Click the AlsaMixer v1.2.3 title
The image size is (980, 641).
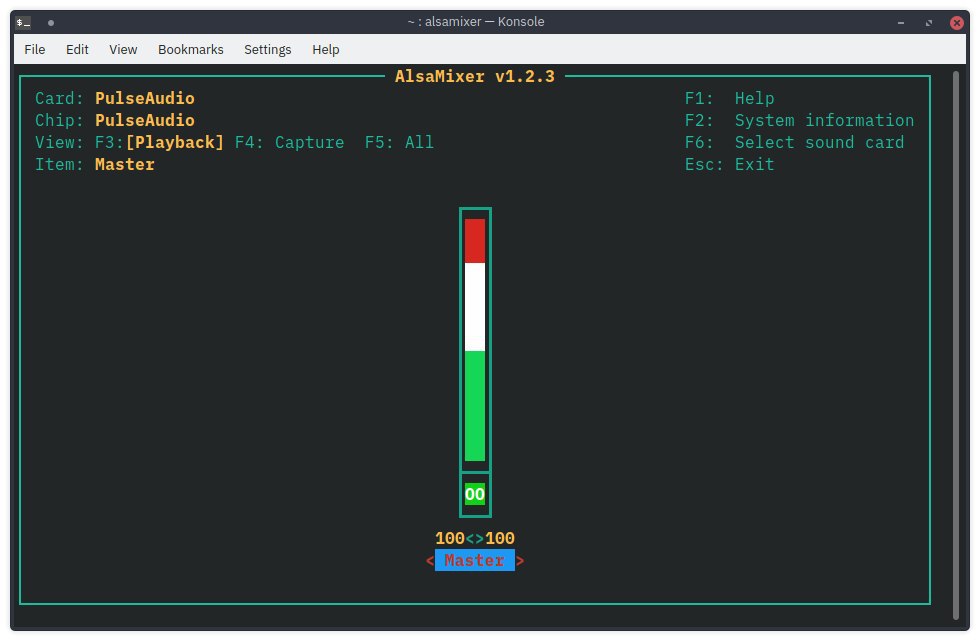[475, 76]
